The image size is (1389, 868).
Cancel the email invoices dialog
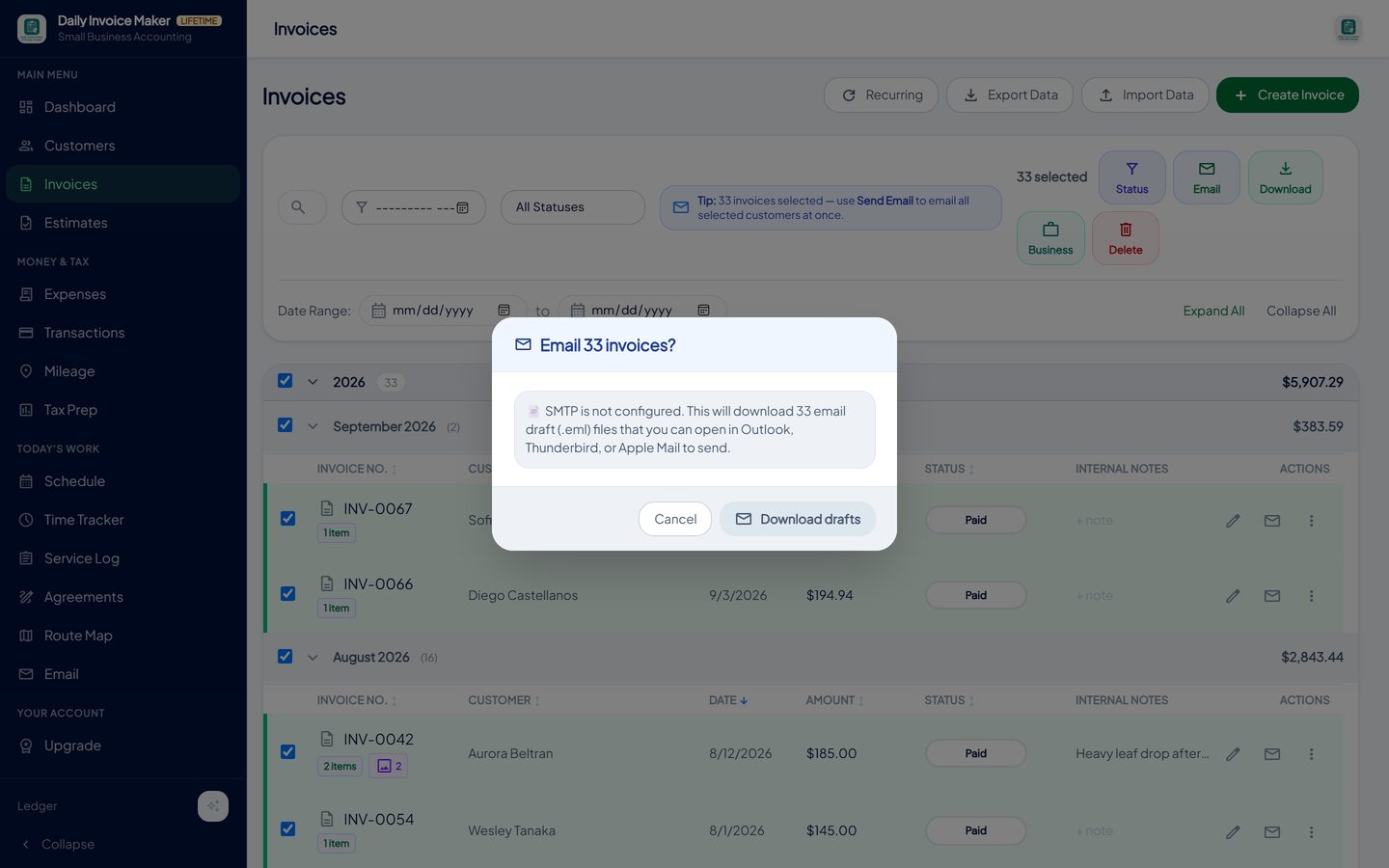[x=675, y=519]
